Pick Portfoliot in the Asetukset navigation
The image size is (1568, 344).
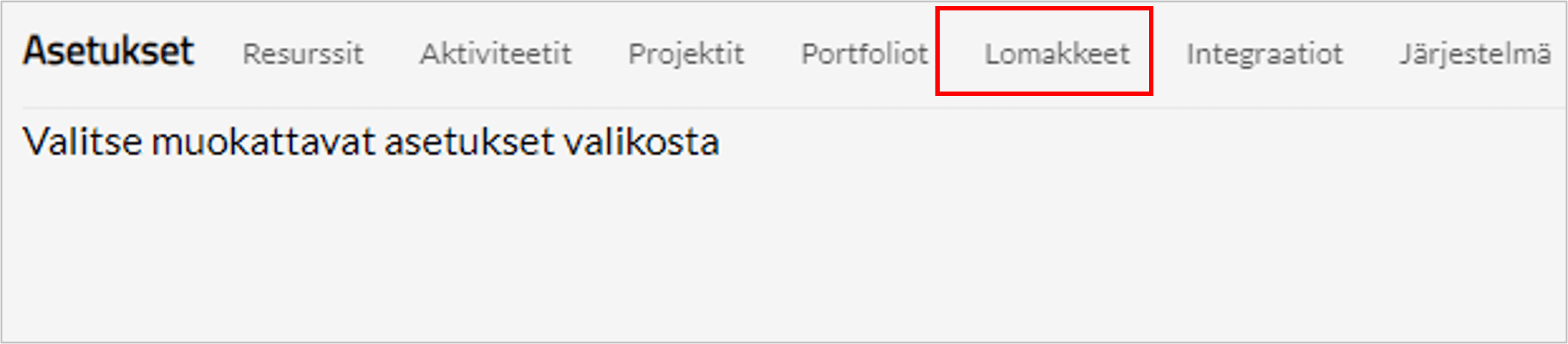(x=865, y=54)
